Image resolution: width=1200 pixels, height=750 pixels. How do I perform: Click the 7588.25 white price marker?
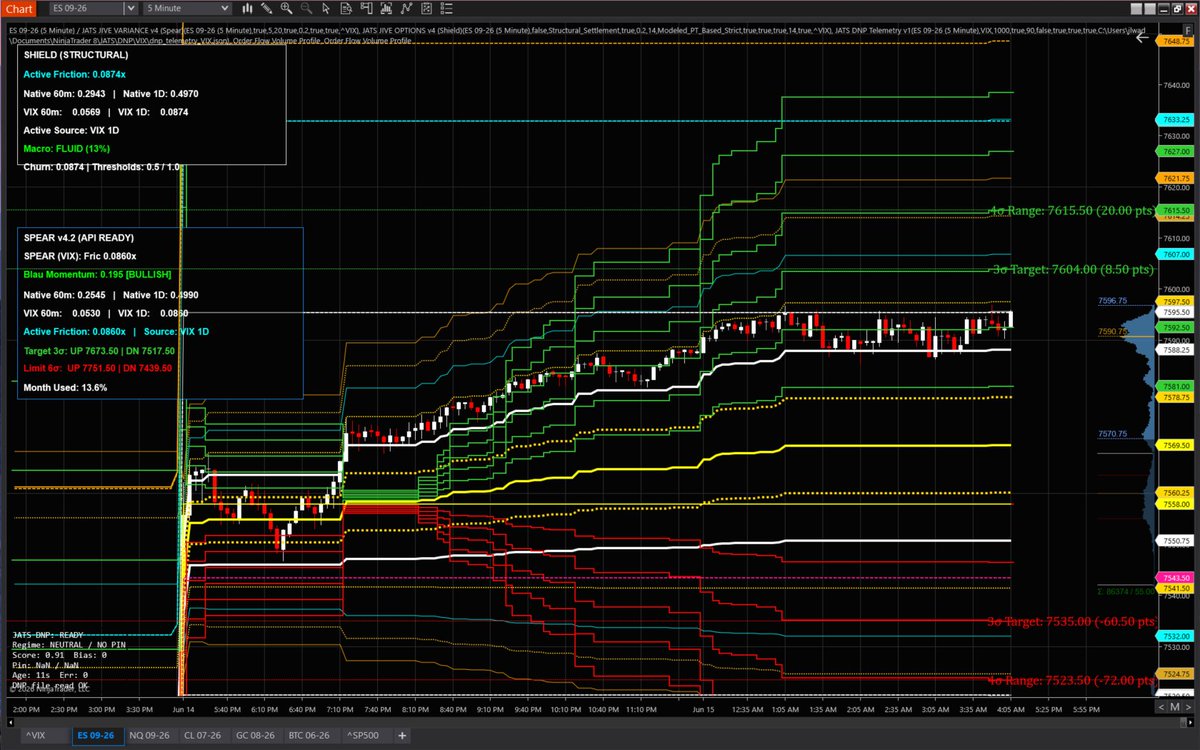(x=1175, y=350)
